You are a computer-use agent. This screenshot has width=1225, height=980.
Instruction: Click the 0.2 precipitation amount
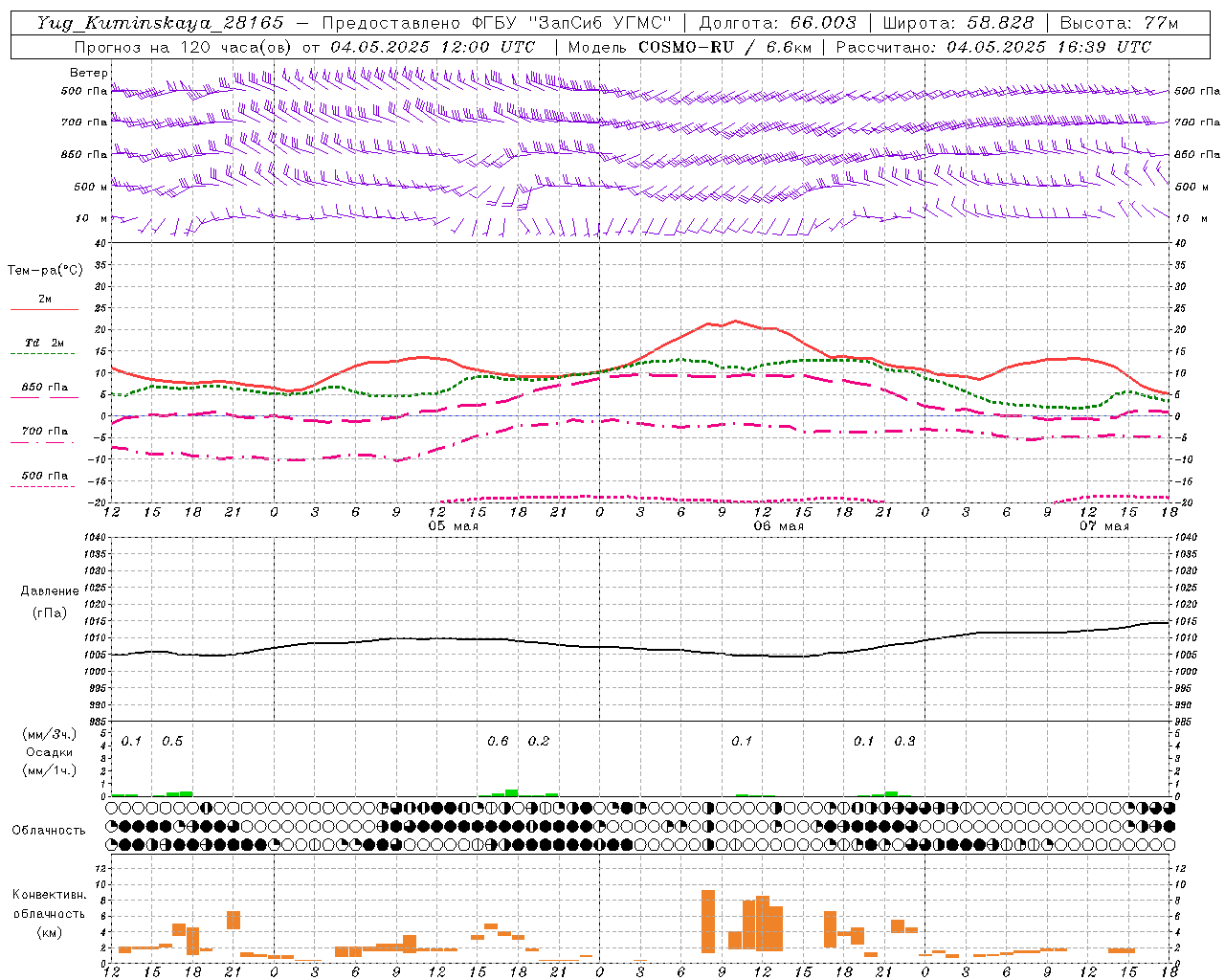click(539, 741)
